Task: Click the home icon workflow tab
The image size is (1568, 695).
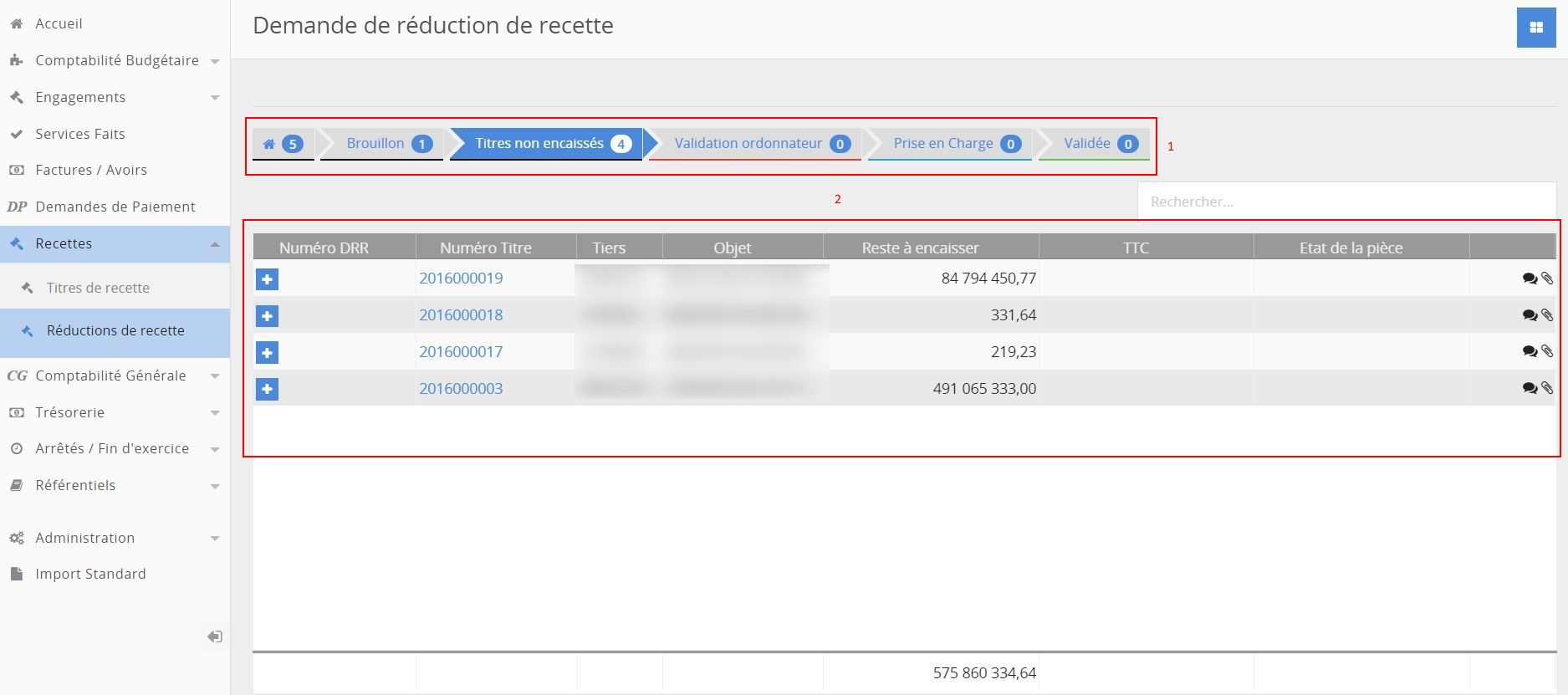Action: [283, 144]
